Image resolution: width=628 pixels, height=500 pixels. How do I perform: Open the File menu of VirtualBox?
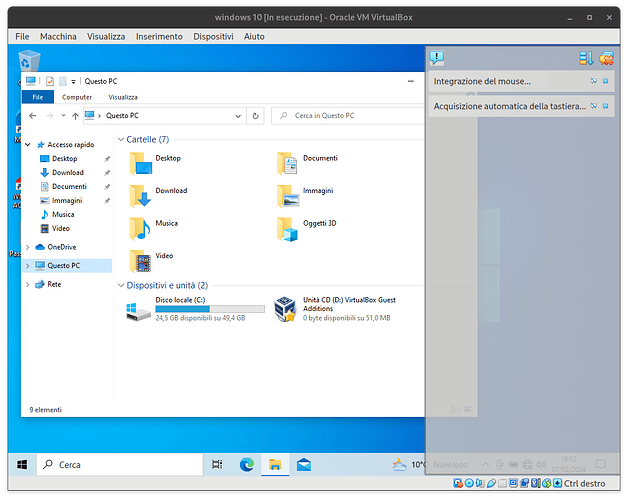click(22, 36)
